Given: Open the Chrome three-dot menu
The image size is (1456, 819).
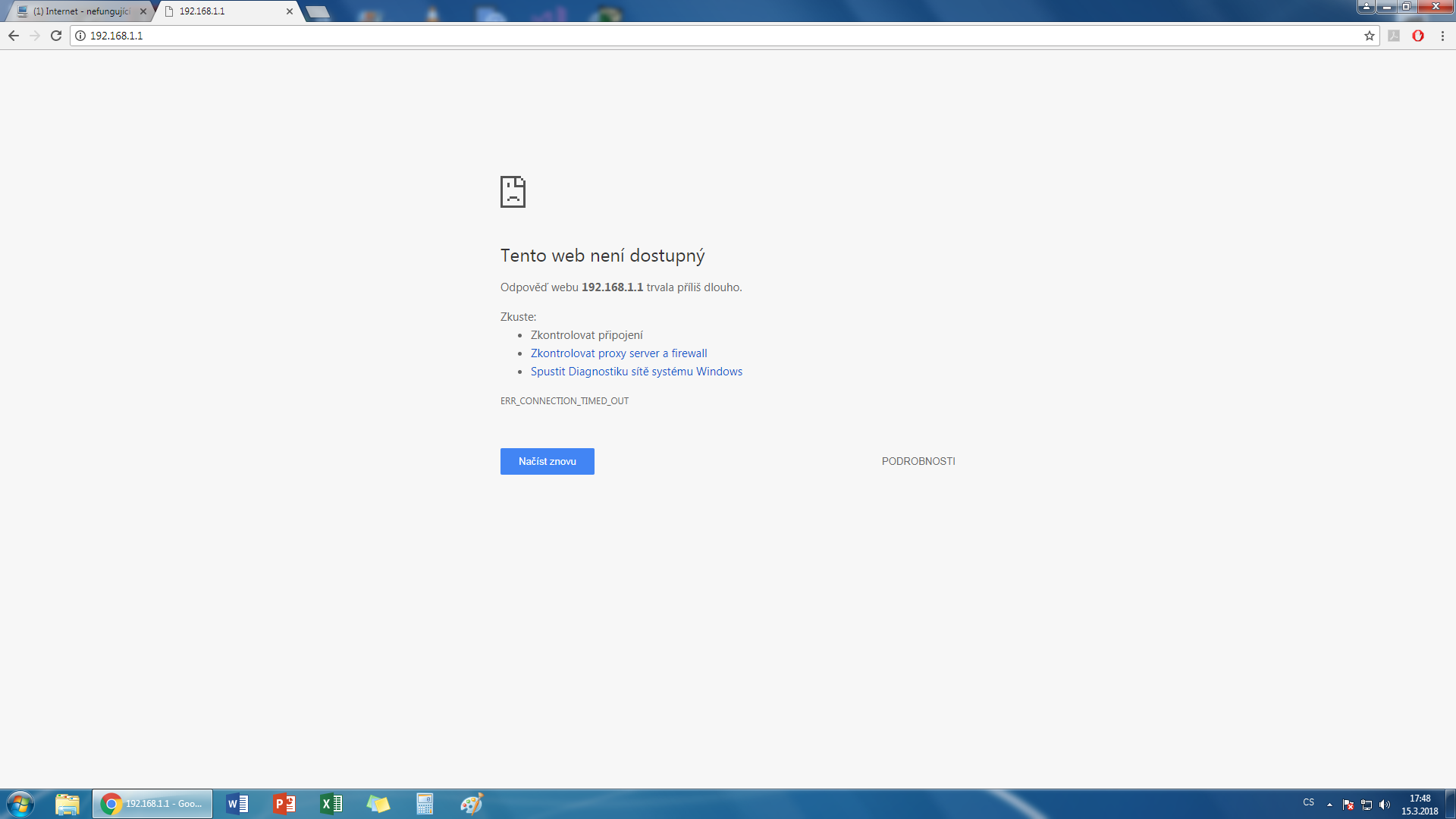Looking at the screenshot, I should click(1442, 36).
